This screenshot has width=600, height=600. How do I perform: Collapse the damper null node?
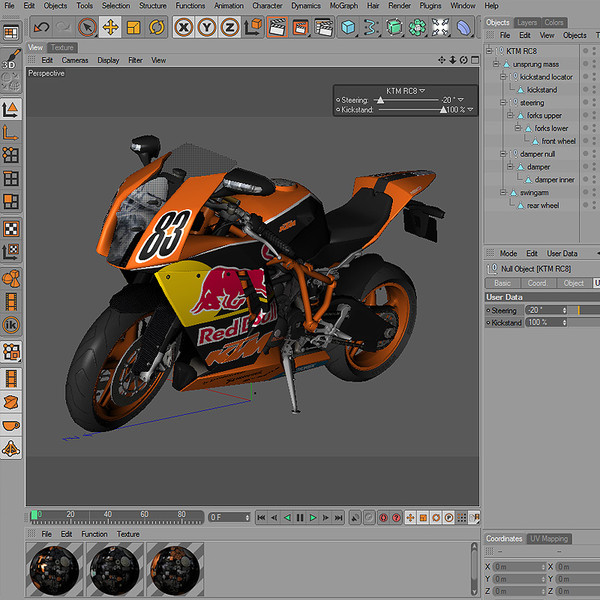[503, 153]
